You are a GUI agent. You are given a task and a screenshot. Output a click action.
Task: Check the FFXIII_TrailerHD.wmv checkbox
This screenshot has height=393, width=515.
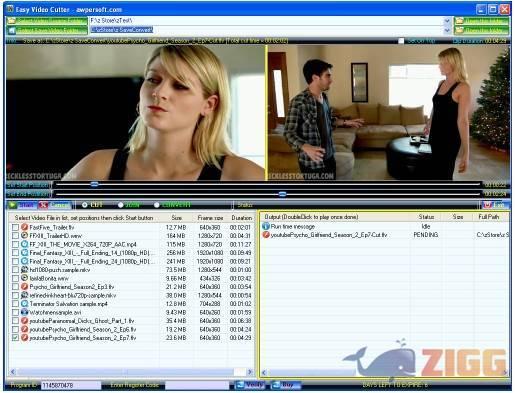(x=15, y=236)
